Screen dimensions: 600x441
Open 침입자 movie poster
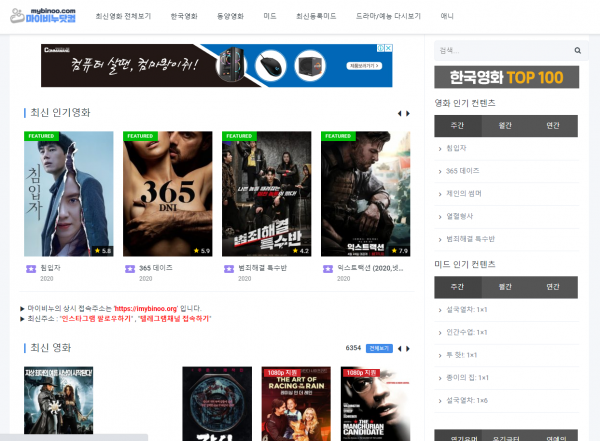tap(68, 194)
